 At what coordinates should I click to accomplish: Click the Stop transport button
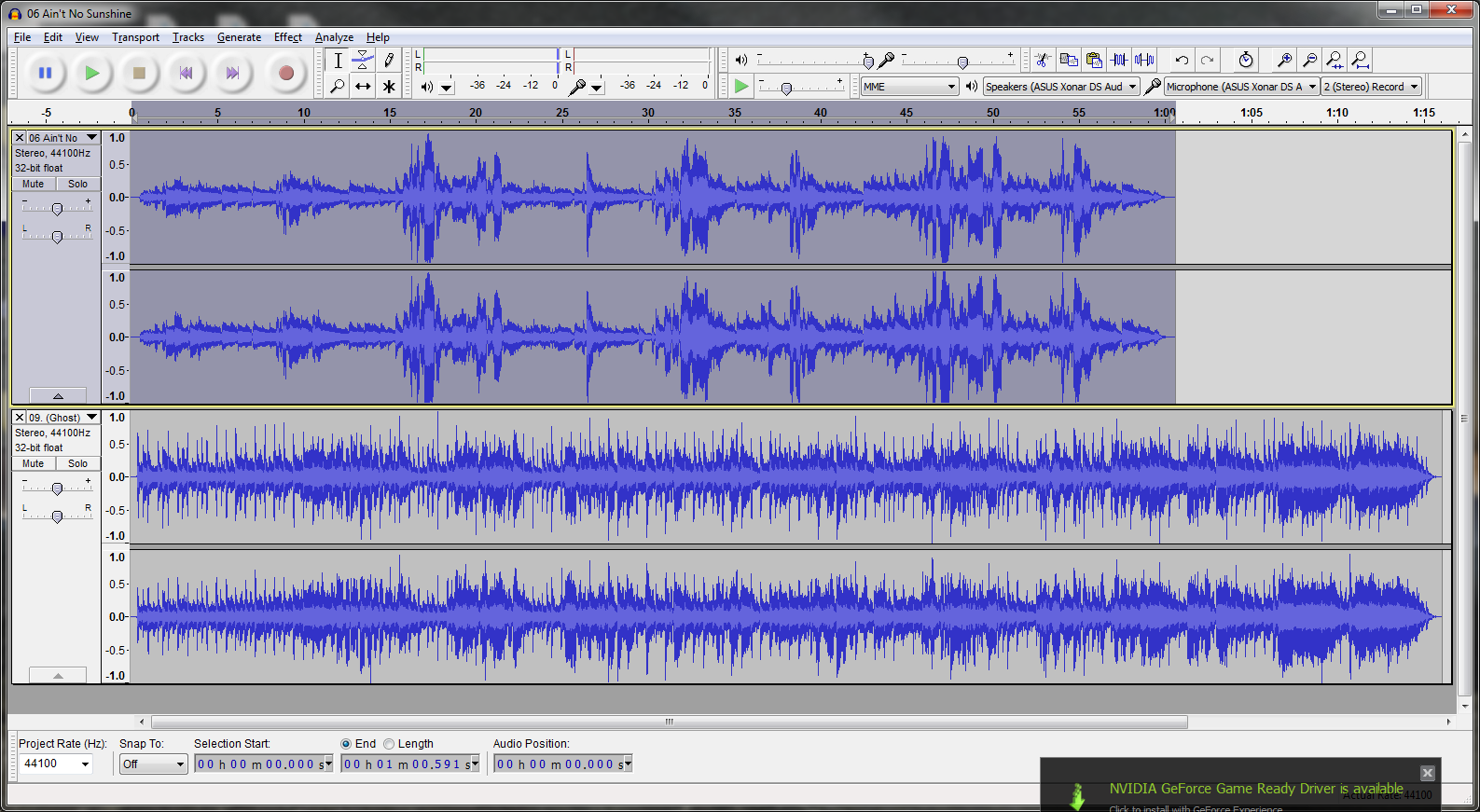point(139,73)
